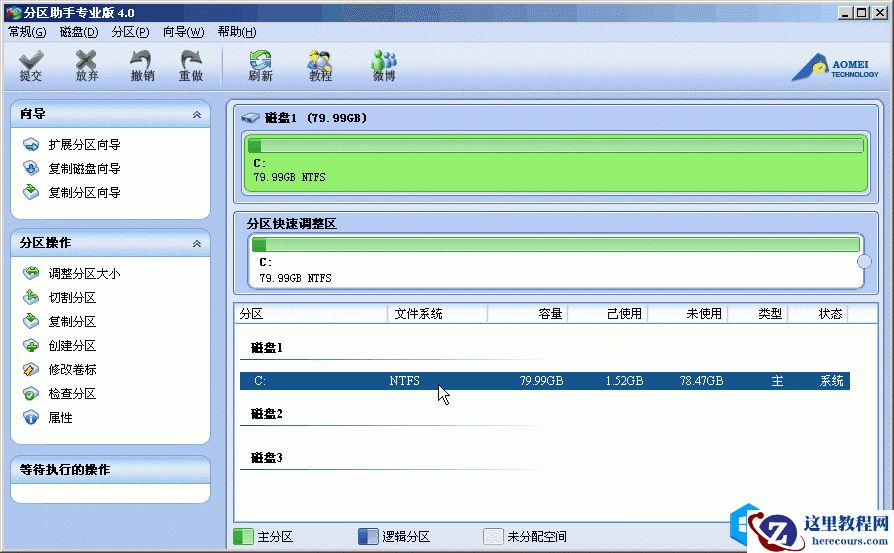Select 调整分区大小 operation
The height and width of the screenshot is (553, 894).
coord(84,274)
